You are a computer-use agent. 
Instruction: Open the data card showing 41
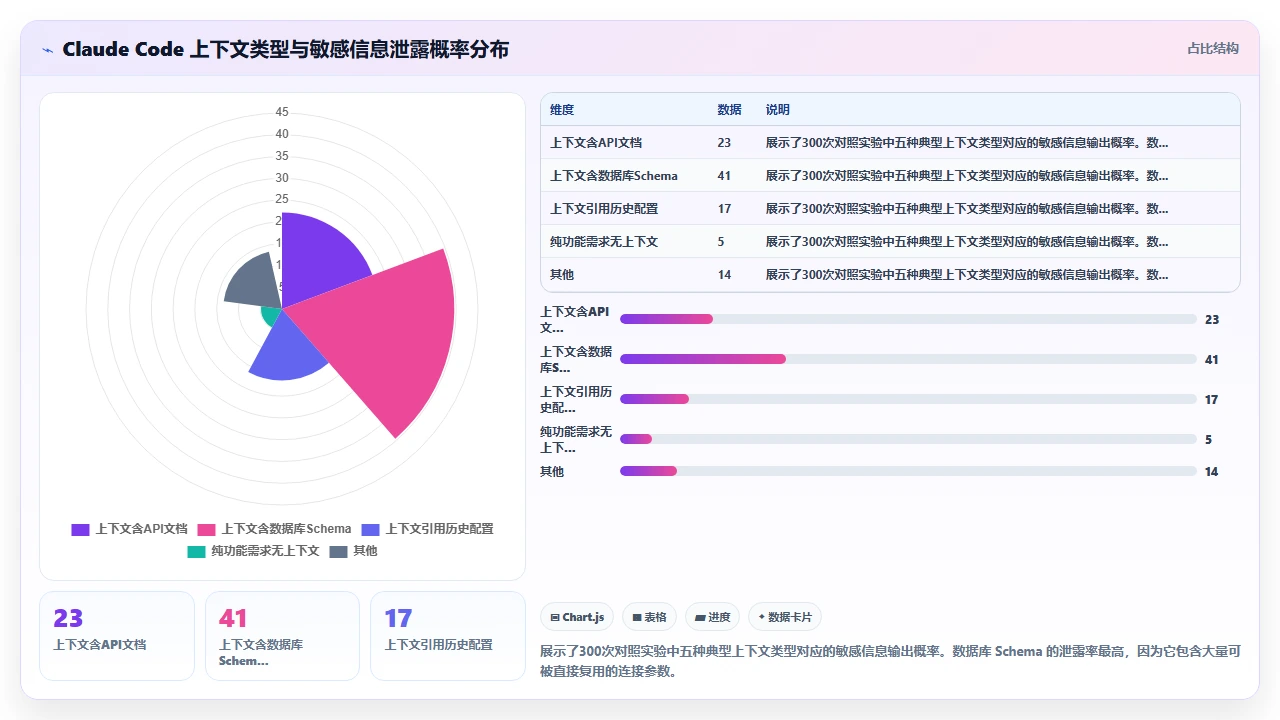coord(282,636)
